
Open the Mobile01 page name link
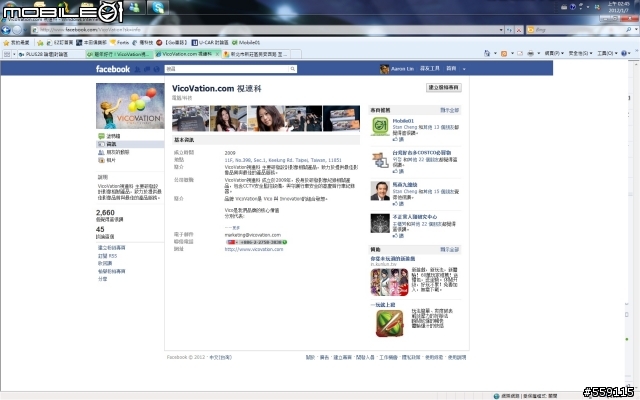pyautogui.click(x=403, y=121)
